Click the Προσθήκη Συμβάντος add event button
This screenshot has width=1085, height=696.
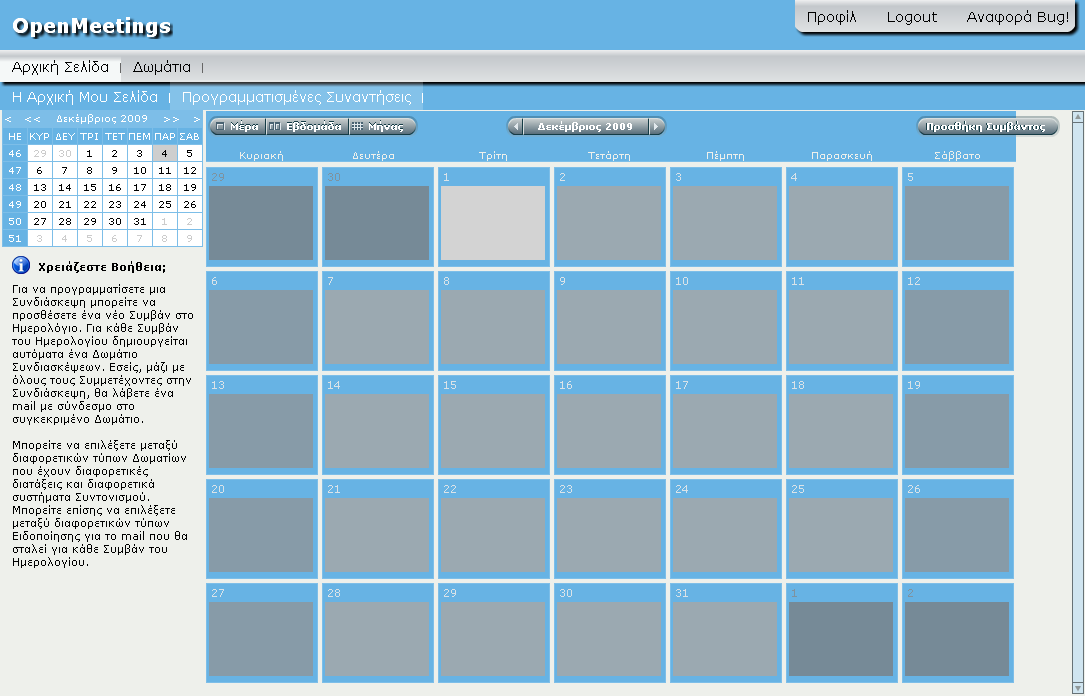tap(987, 127)
